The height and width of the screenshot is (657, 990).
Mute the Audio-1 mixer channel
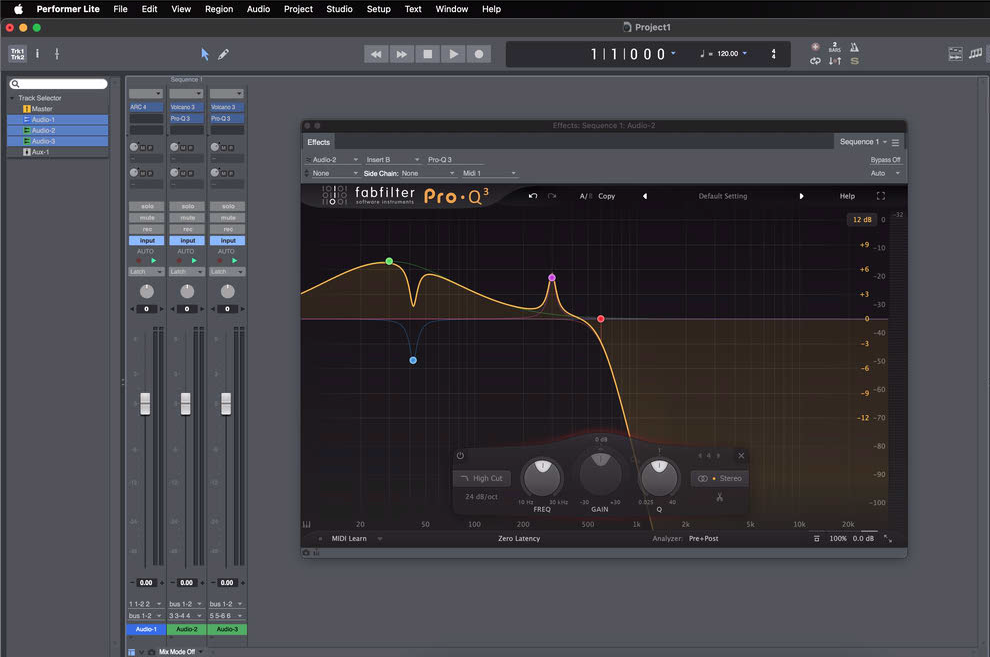click(x=146, y=218)
